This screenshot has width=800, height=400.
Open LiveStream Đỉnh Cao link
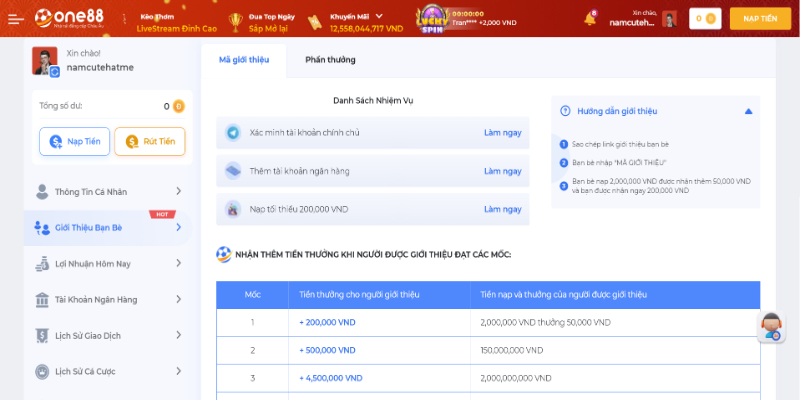(177, 29)
